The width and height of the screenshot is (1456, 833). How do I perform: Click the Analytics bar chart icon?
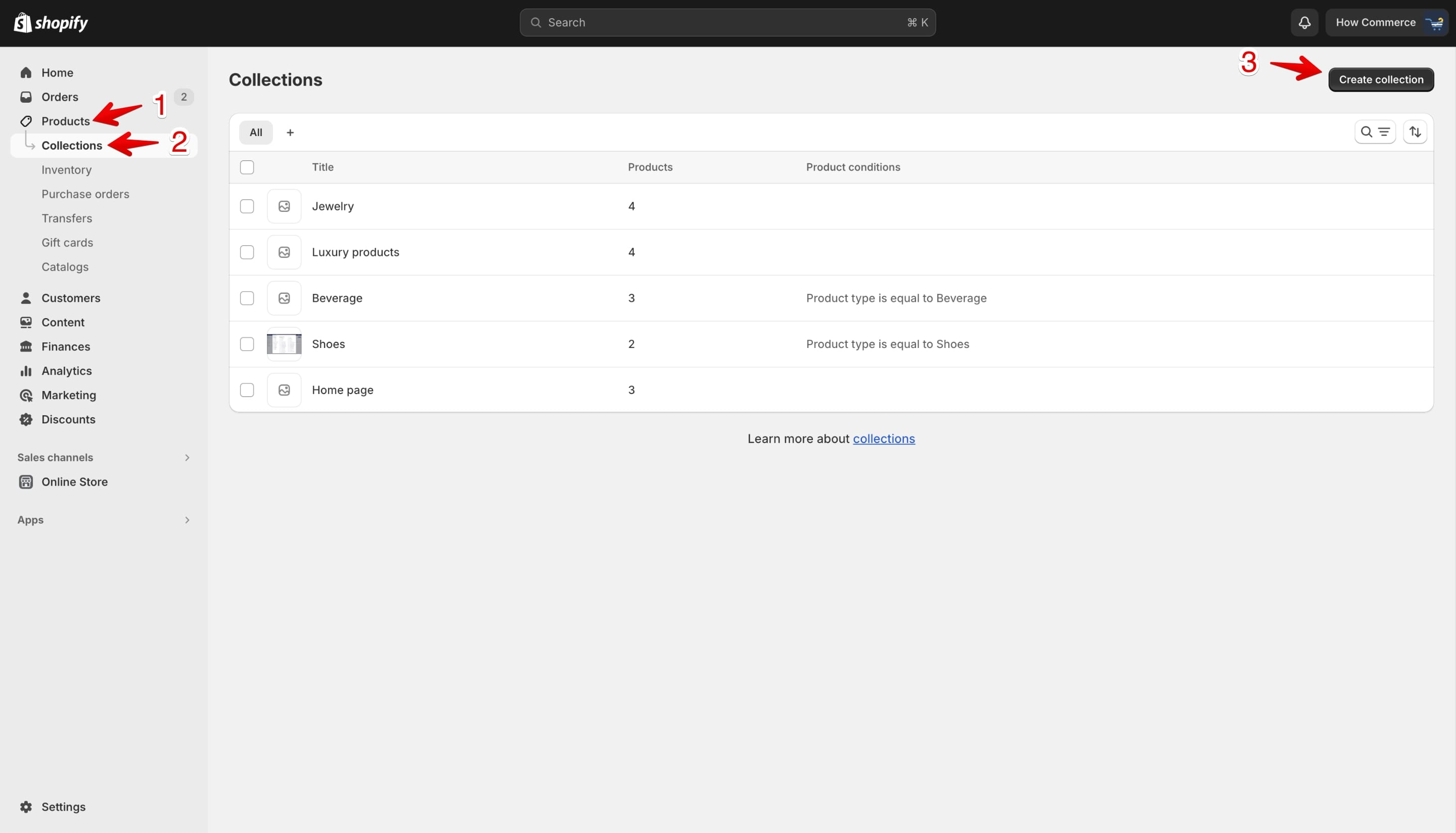tap(26, 371)
